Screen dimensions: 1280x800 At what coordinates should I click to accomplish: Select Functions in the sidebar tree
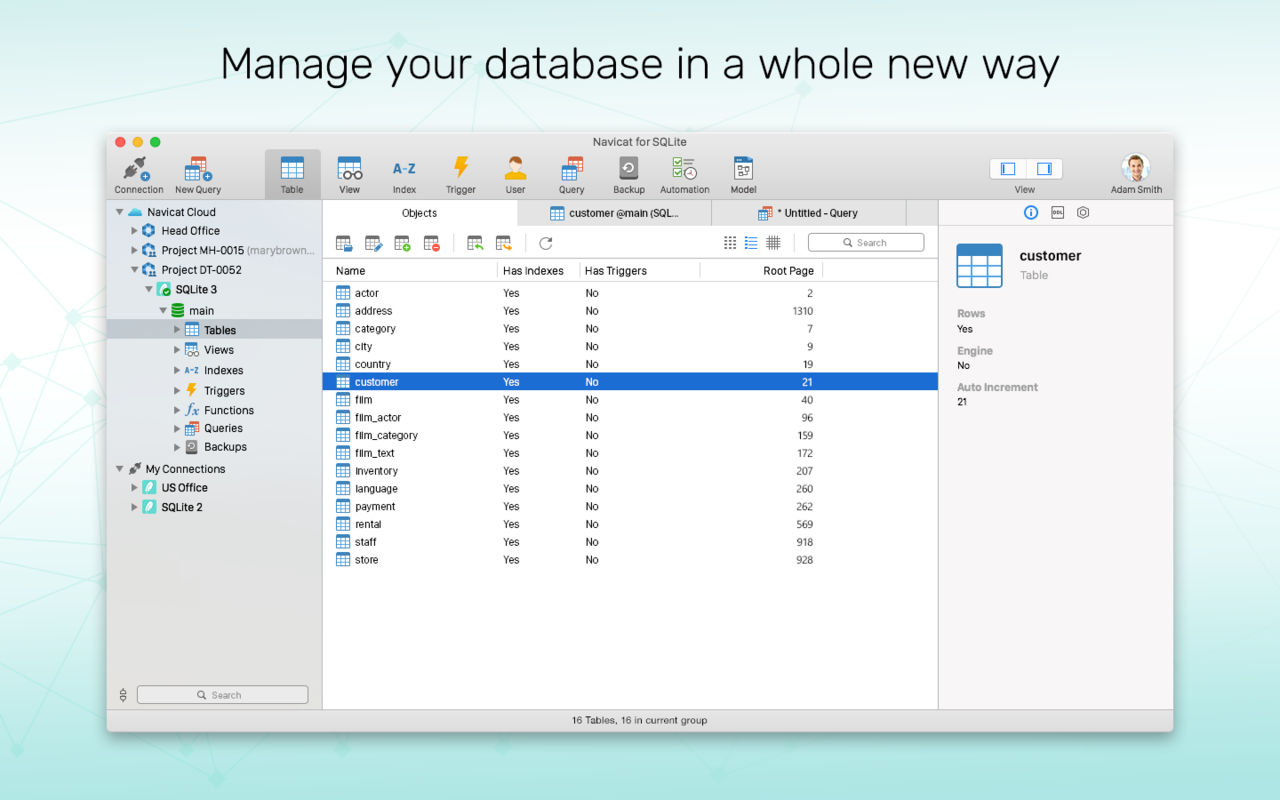click(x=214, y=410)
